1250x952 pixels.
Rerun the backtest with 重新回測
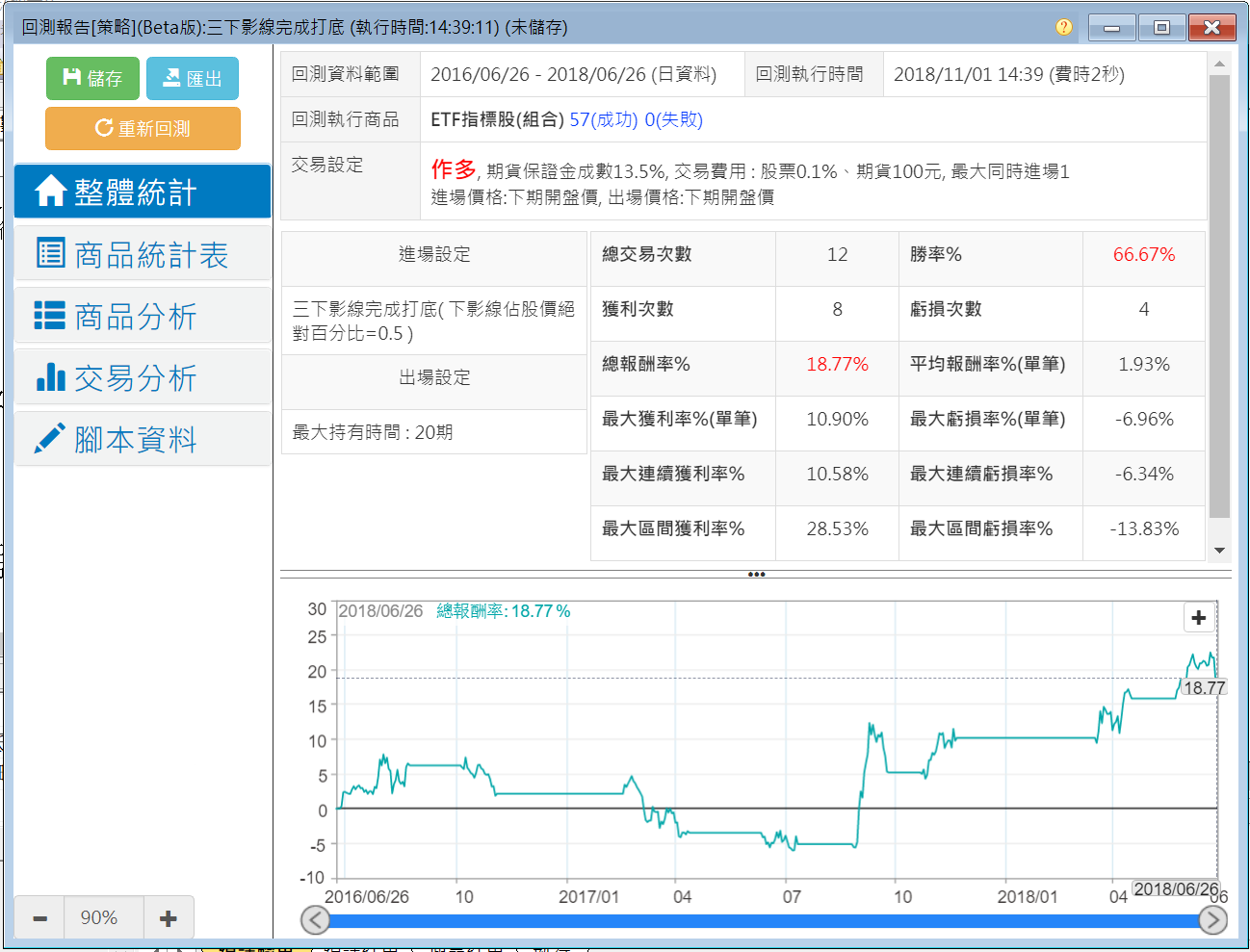(143, 128)
